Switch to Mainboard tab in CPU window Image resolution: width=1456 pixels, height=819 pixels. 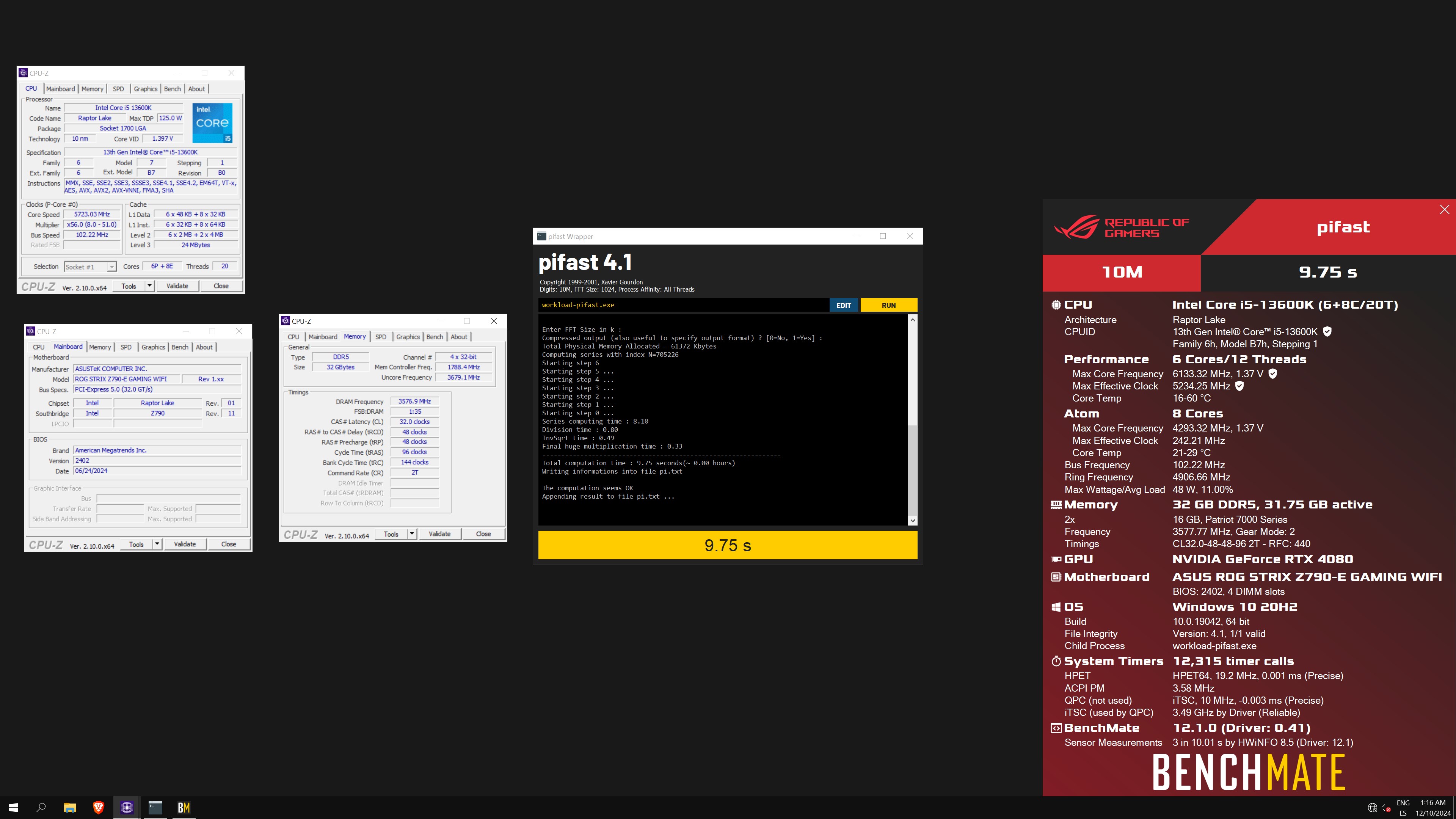point(61,89)
